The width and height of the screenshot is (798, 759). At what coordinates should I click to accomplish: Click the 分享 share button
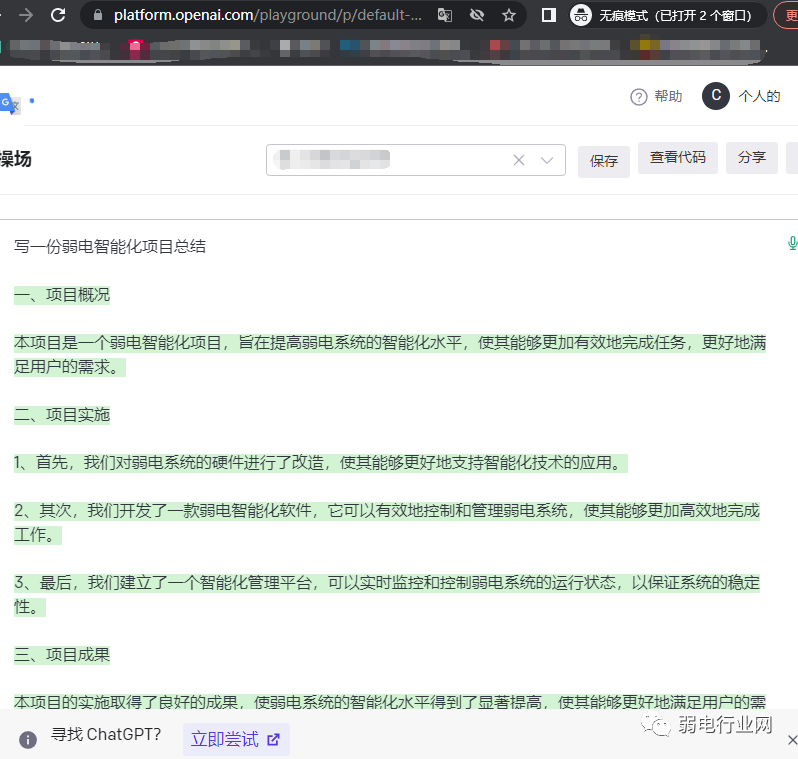coord(751,158)
